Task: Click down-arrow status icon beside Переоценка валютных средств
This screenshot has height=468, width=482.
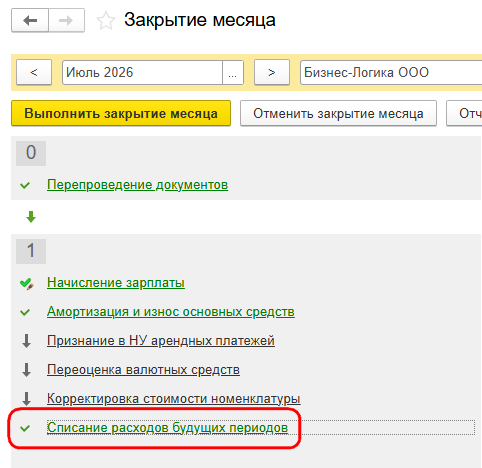Action: click(x=26, y=370)
